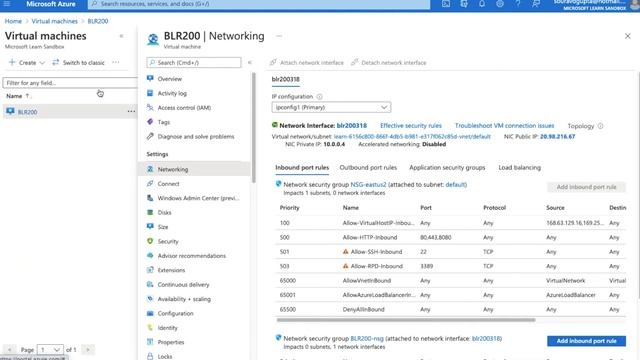Open Access control (IAM)
The height and width of the screenshot is (360, 640).
184,108
